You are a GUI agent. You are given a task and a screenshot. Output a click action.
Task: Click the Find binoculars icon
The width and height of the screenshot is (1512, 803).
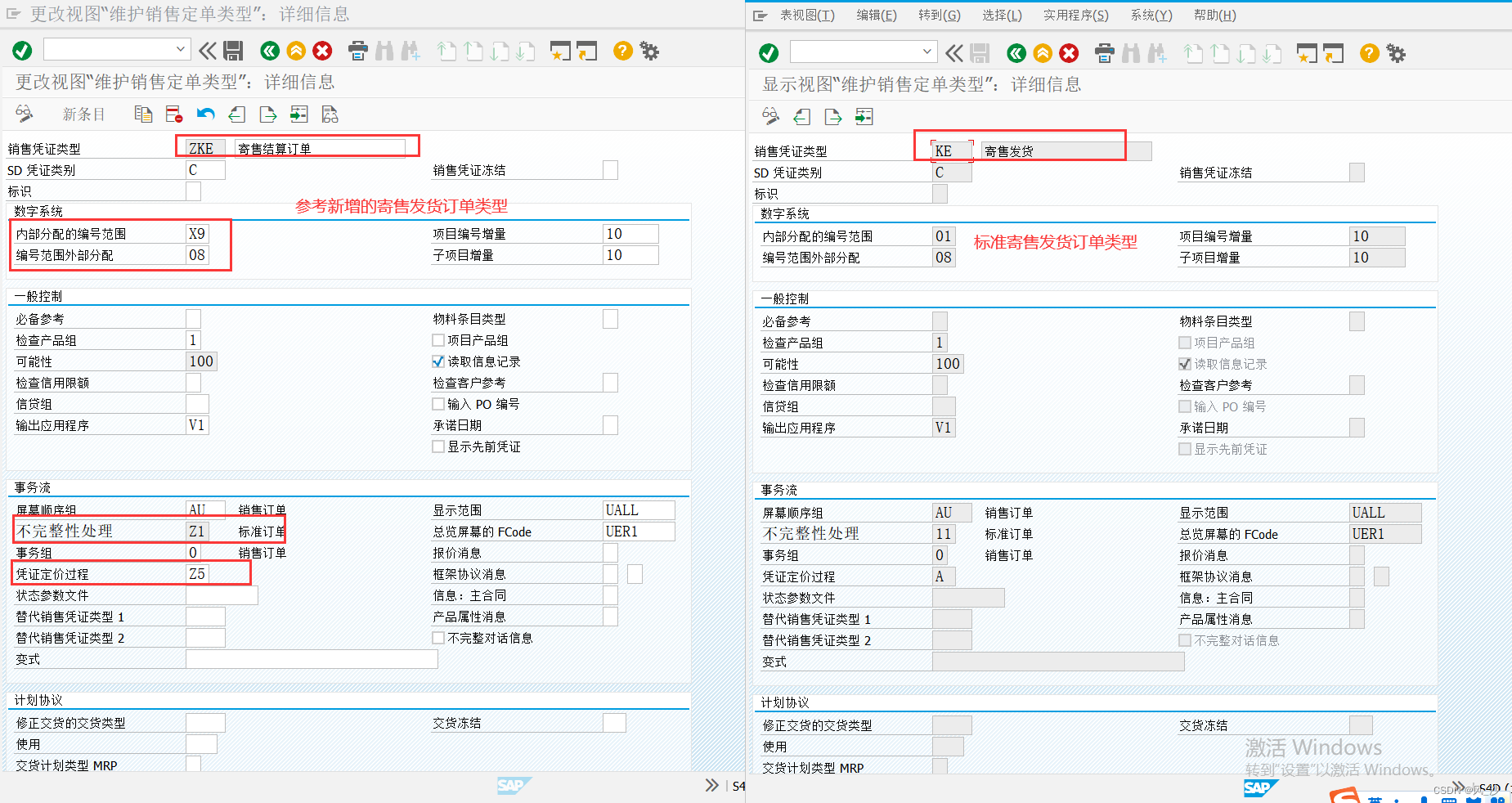coord(384,50)
